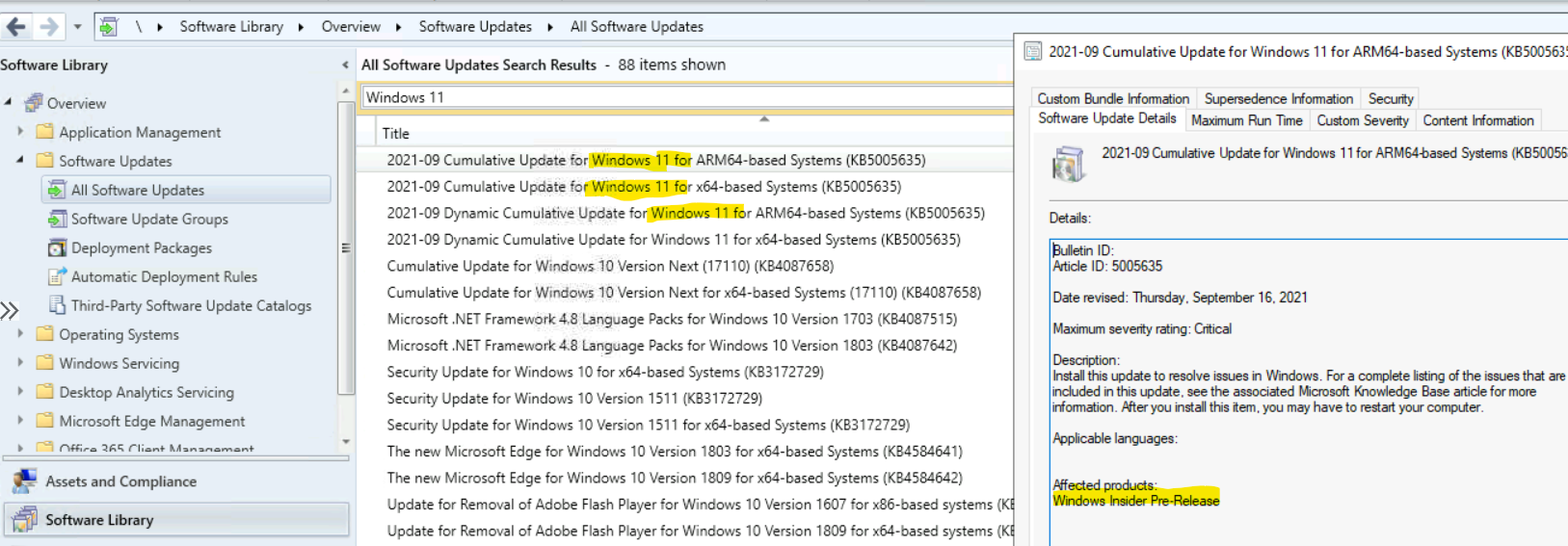Click the Microsoft Edge Management folder icon

click(x=44, y=421)
